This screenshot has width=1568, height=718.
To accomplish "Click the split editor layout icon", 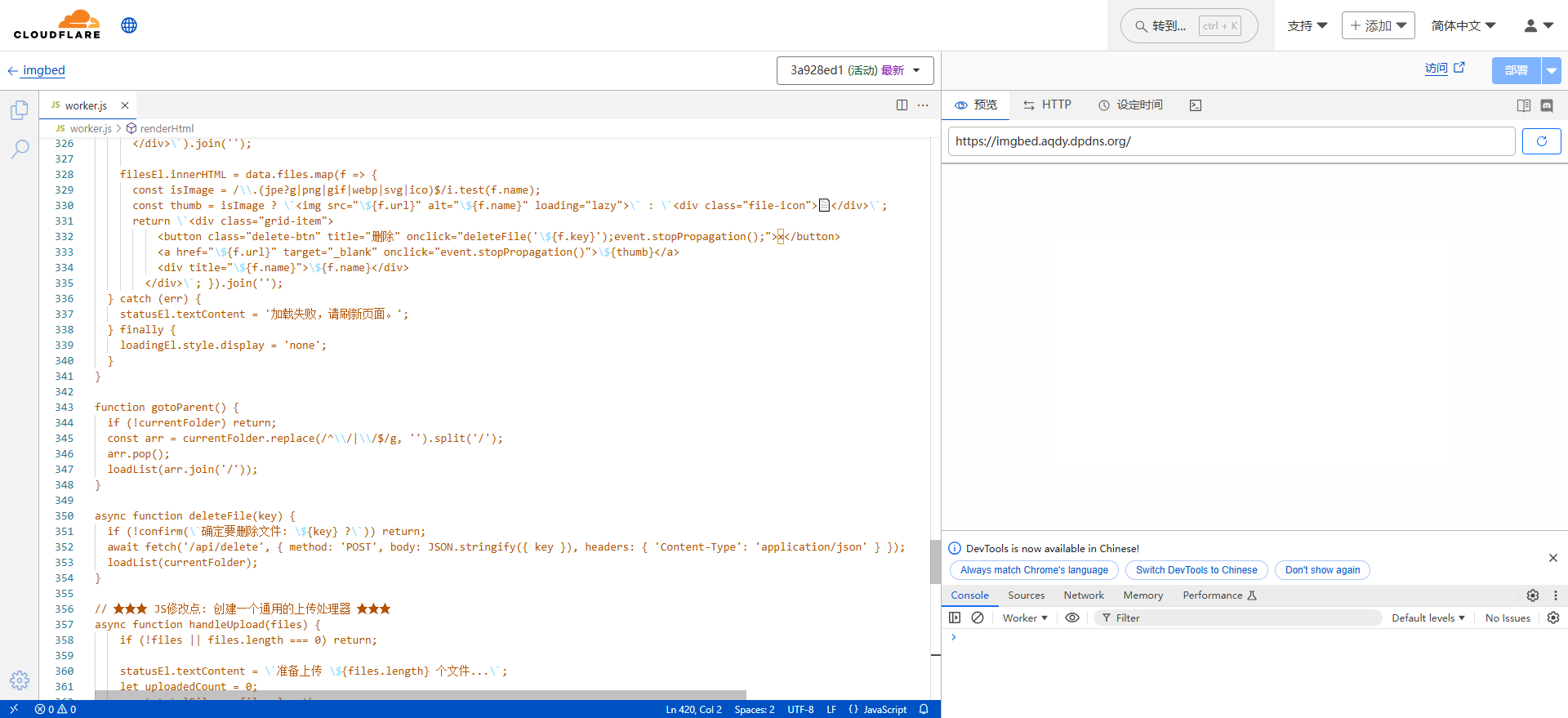I will pos(902,105).
